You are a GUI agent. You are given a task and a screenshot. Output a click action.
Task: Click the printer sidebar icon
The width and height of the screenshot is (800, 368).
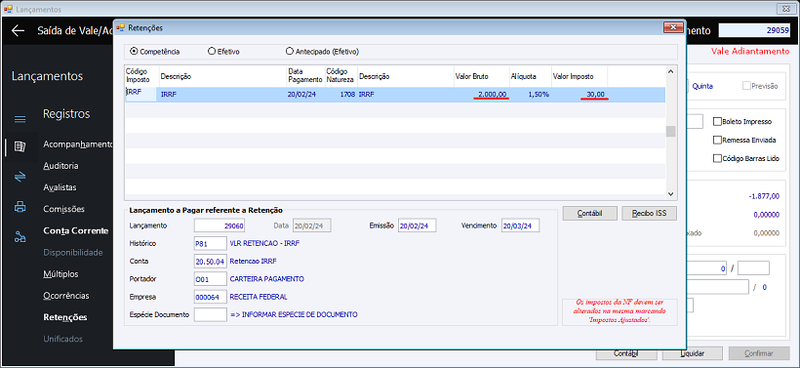point(20,207)
